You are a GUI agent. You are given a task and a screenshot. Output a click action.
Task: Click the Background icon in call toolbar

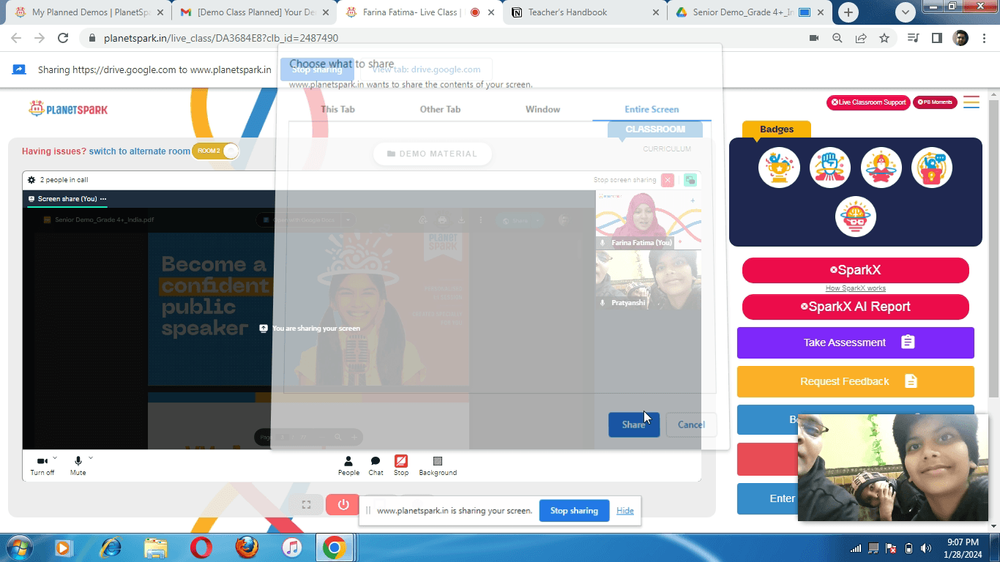438,466
